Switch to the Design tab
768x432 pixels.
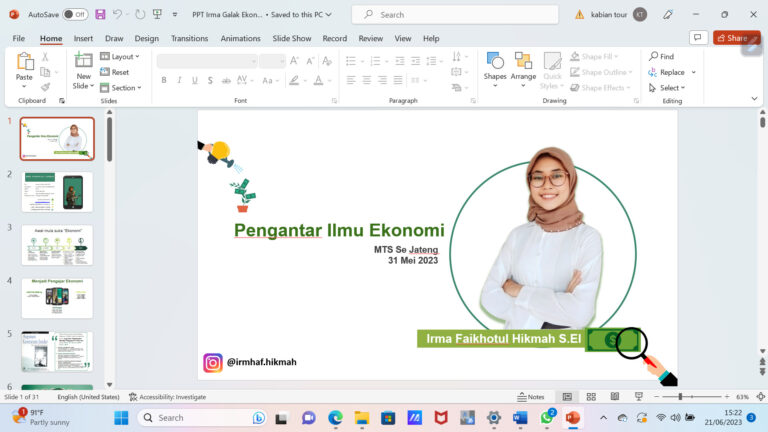coord(146,38)
